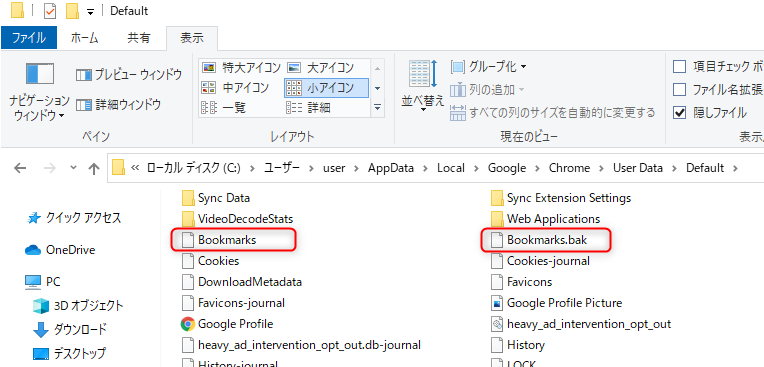
Task: Switch to the 共有 ribbon tab
Action: pyautogui.click(x=139, y=38)
